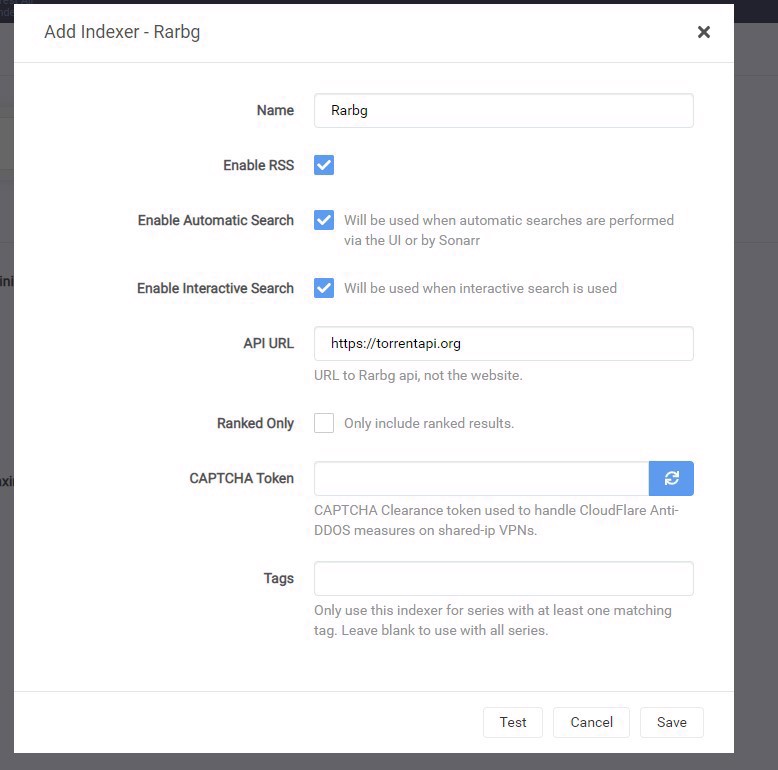The width and height of the screenshot is (778, 770).
Task: Cancel adding the indexer
Action: (591, 722)
